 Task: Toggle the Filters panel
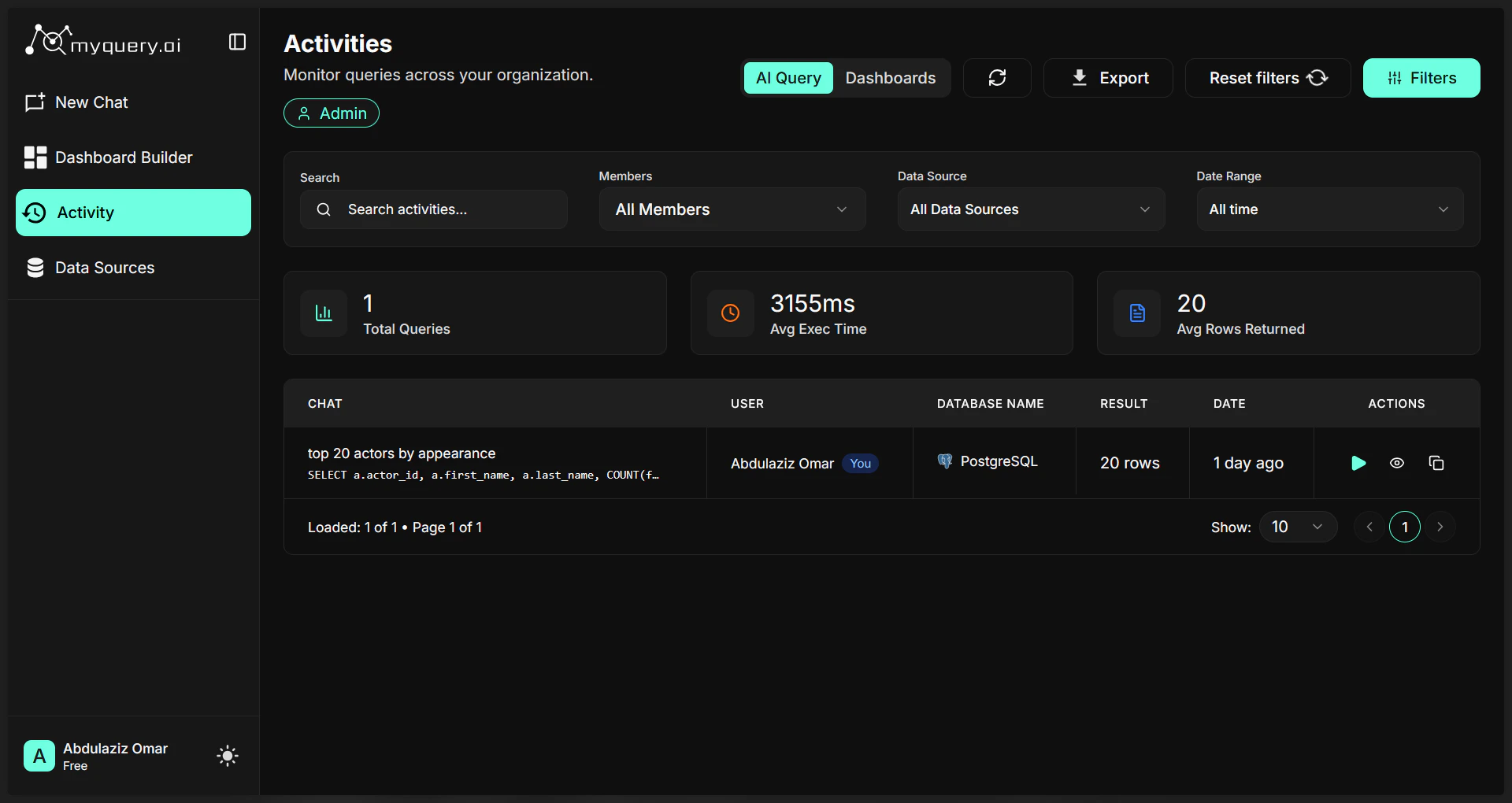(1421, 78)
